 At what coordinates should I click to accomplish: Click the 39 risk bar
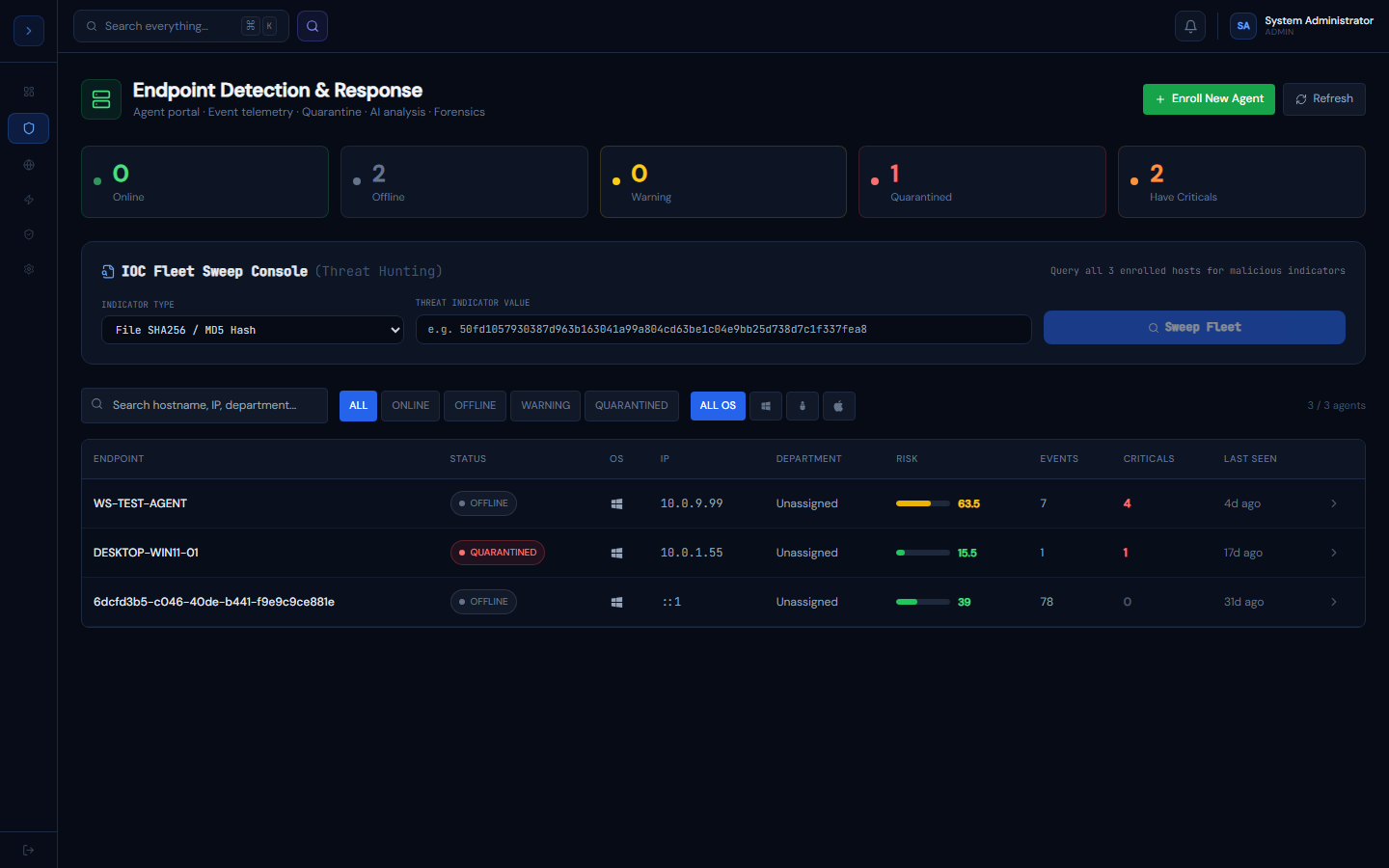tap(923, 602)
